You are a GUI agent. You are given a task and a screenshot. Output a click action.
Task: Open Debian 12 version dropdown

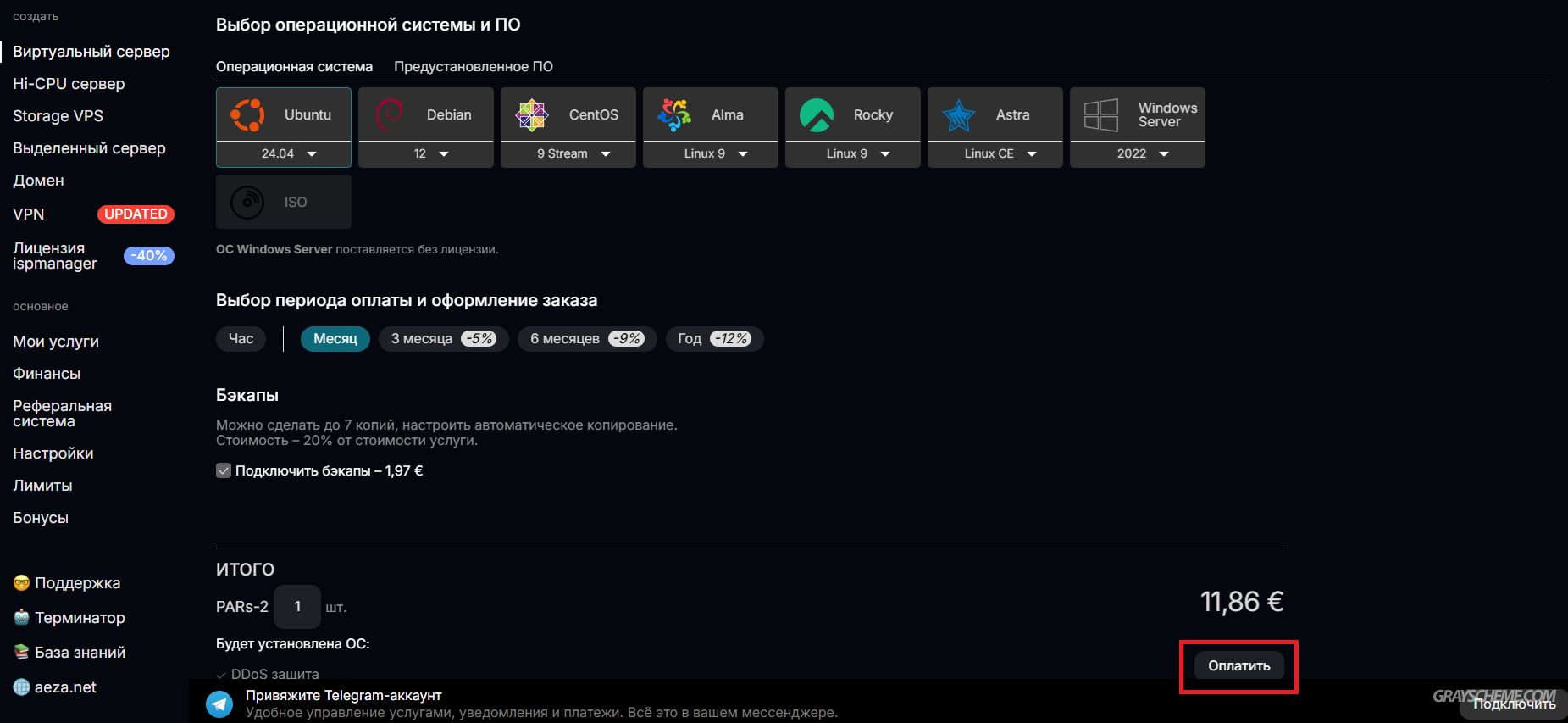tap(426, 154)
